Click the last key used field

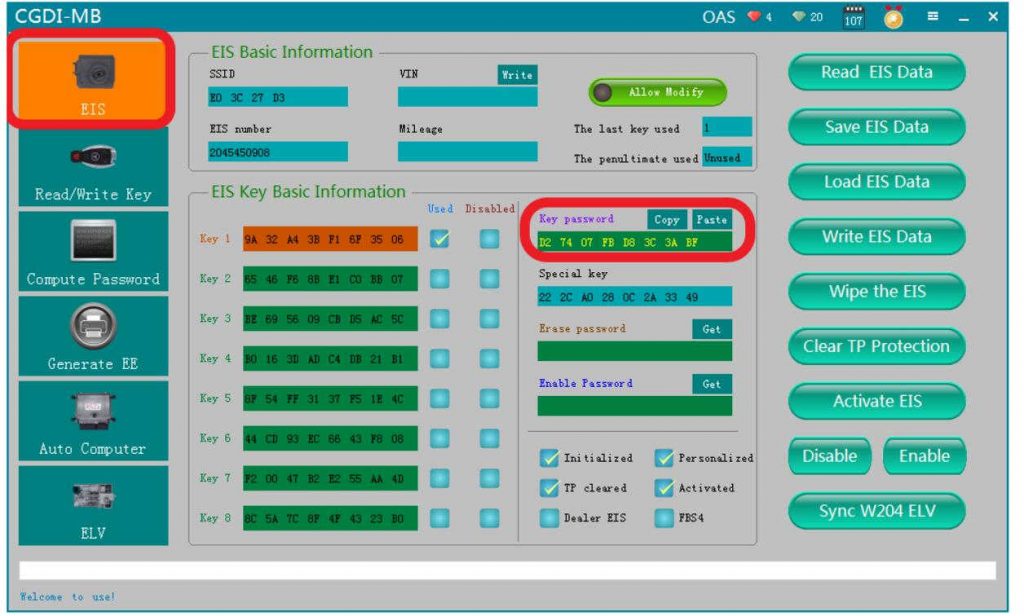(727, 127)
